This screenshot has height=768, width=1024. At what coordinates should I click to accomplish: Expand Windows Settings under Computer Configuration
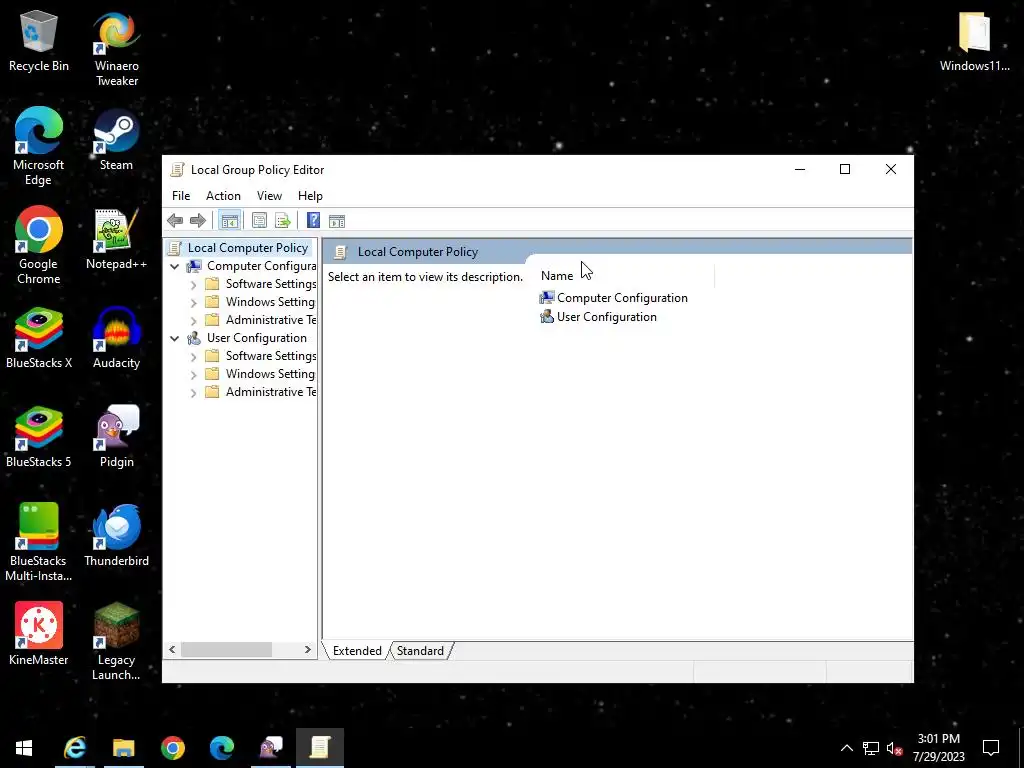(193, 302)
